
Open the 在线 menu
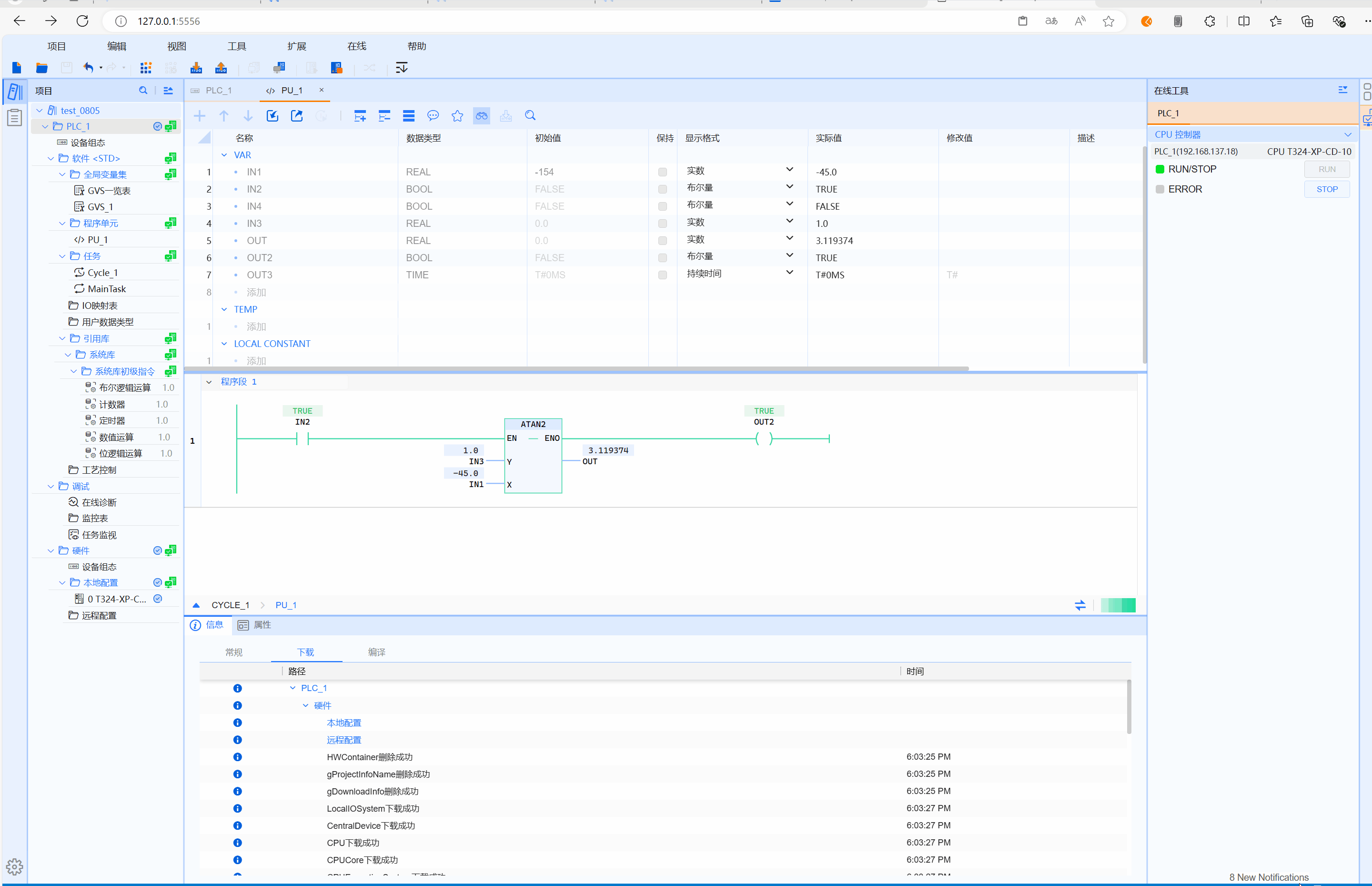coord(356,46)
